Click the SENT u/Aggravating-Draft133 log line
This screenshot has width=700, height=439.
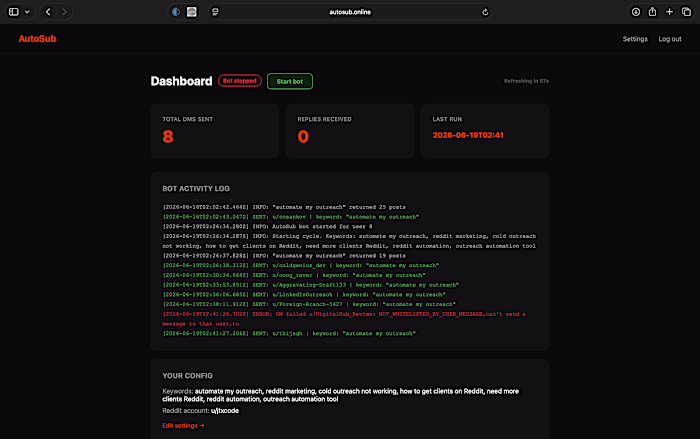311,285
